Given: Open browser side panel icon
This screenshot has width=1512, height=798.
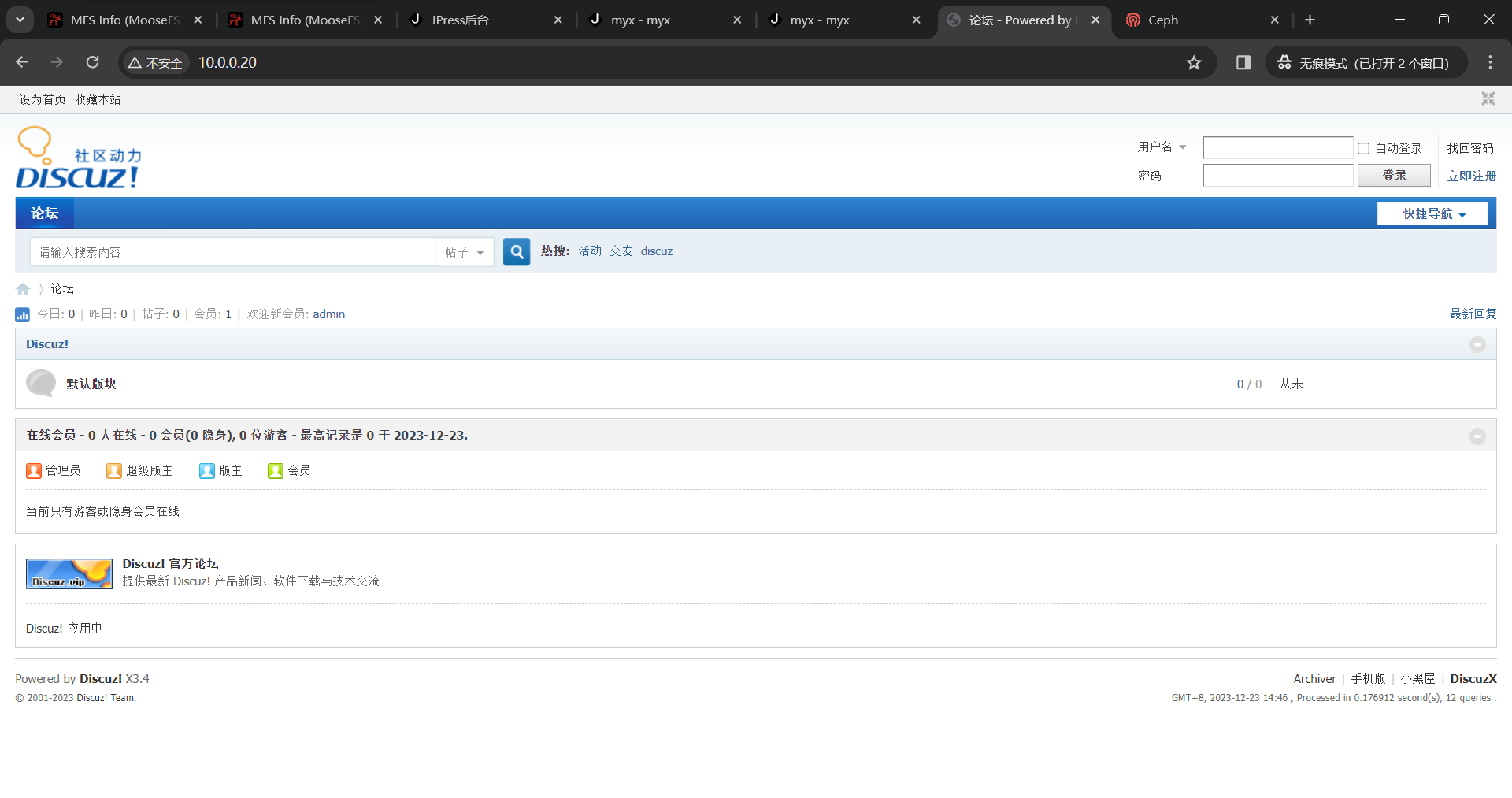Looking at the screenshot, I should point(1243,62).
